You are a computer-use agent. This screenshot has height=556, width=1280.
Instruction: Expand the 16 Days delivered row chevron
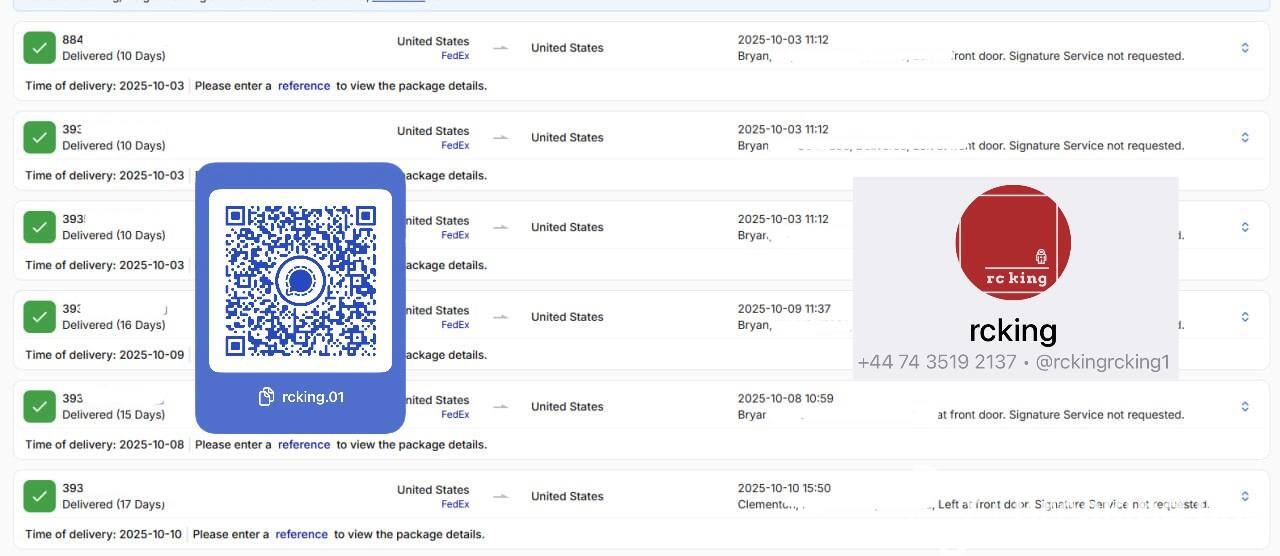coord(1245,317)
